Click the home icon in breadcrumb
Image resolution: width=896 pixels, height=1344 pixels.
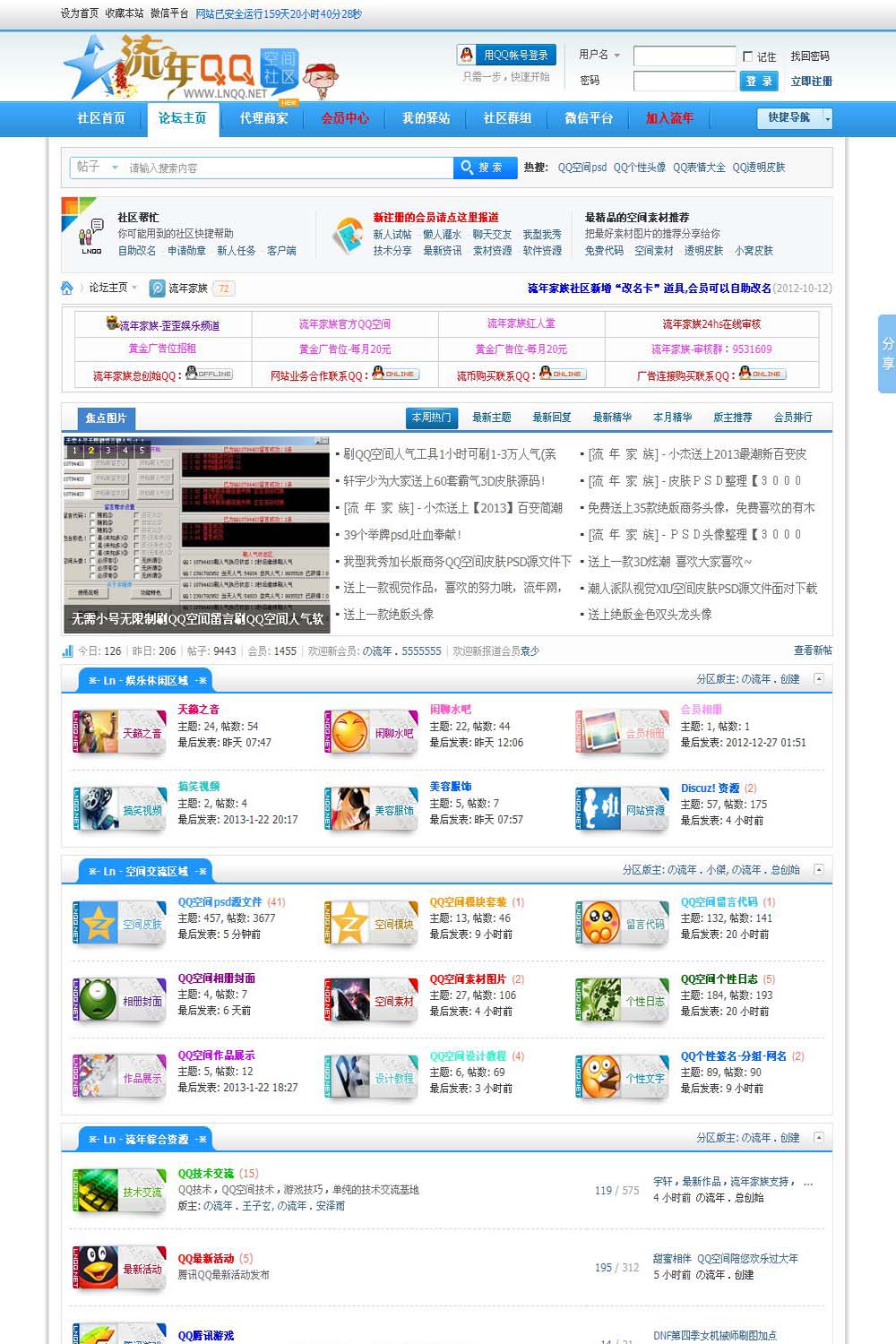67,288
